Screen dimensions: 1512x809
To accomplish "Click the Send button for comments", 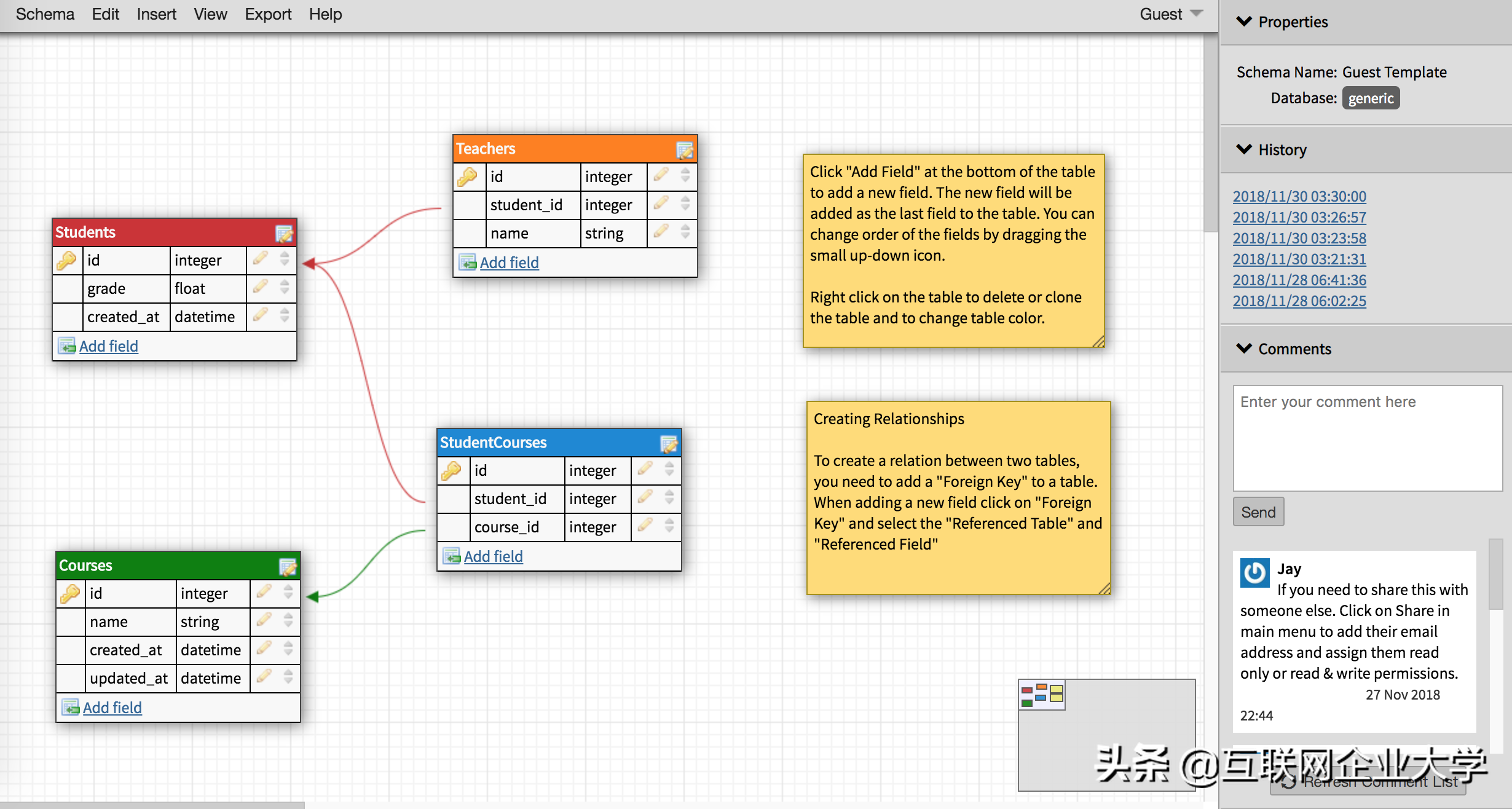I will (x=1258, y=511).
